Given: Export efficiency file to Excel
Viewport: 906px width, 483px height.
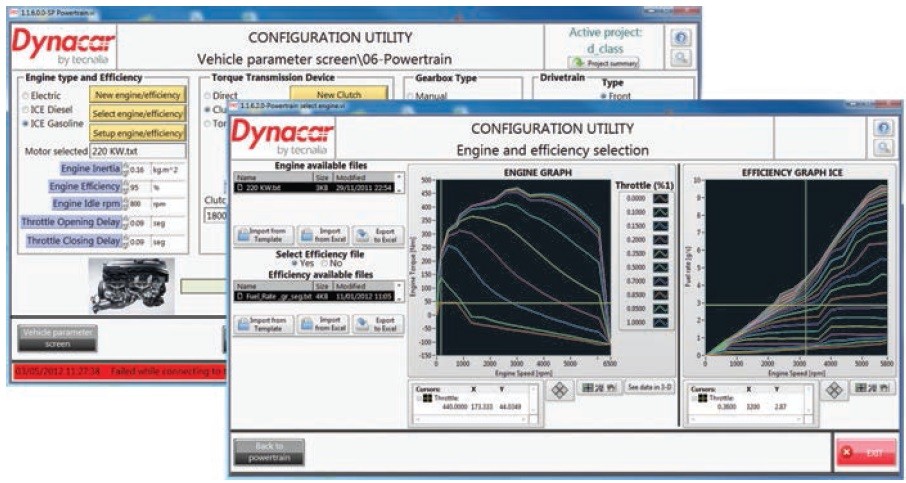Looking at the screenshot, I should click(x=378, y=324).
